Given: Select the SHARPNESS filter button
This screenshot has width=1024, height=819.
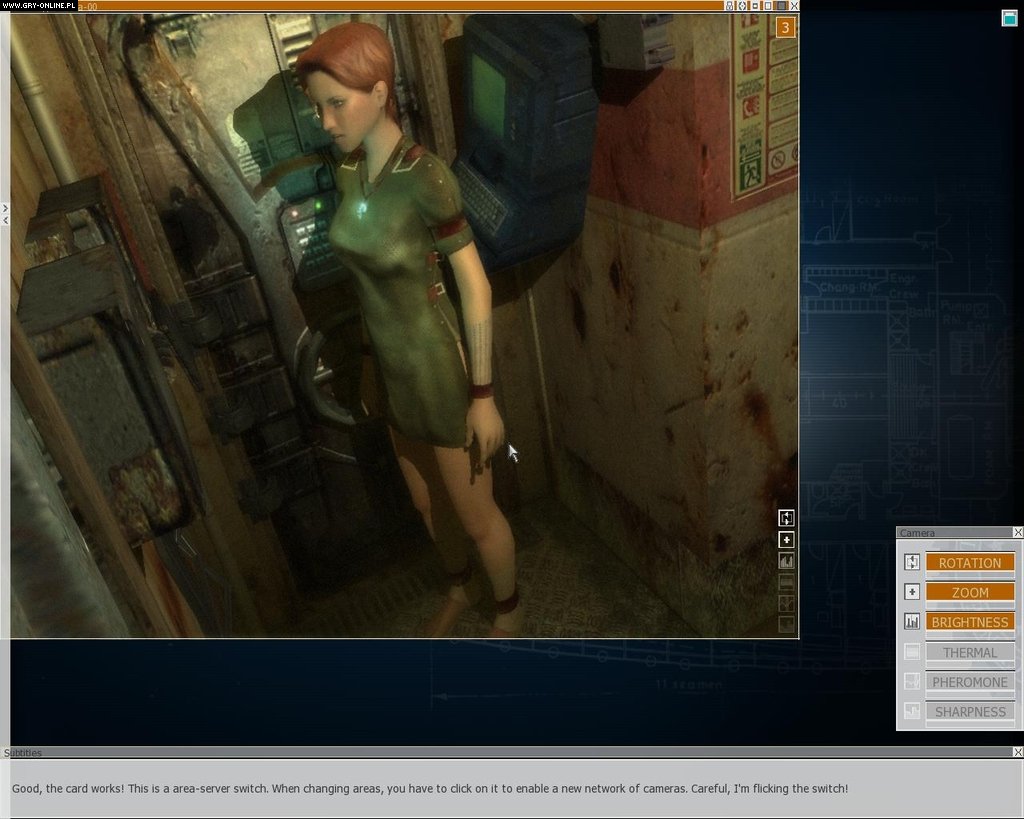Looking at the screenshot, I should tap(969, 712).
